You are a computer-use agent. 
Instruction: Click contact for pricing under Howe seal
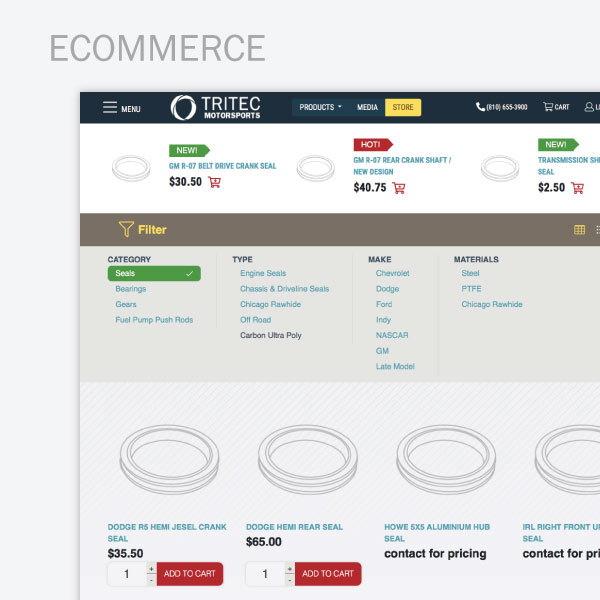coord(435,554)
